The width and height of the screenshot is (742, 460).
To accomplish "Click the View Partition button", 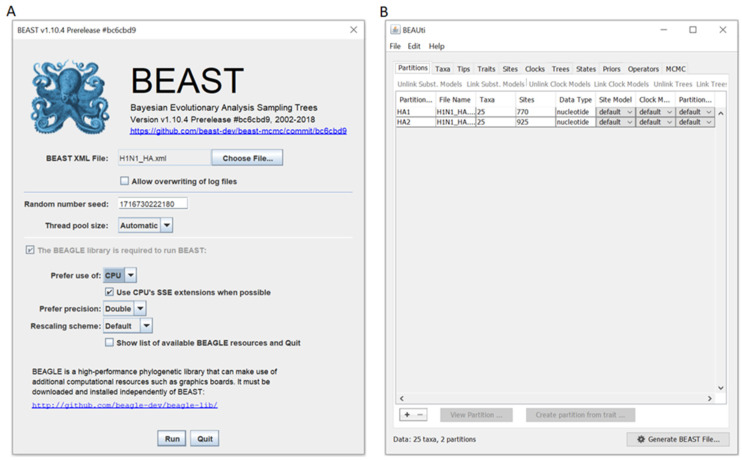I will pyautogui.click(x=476, y=415).
